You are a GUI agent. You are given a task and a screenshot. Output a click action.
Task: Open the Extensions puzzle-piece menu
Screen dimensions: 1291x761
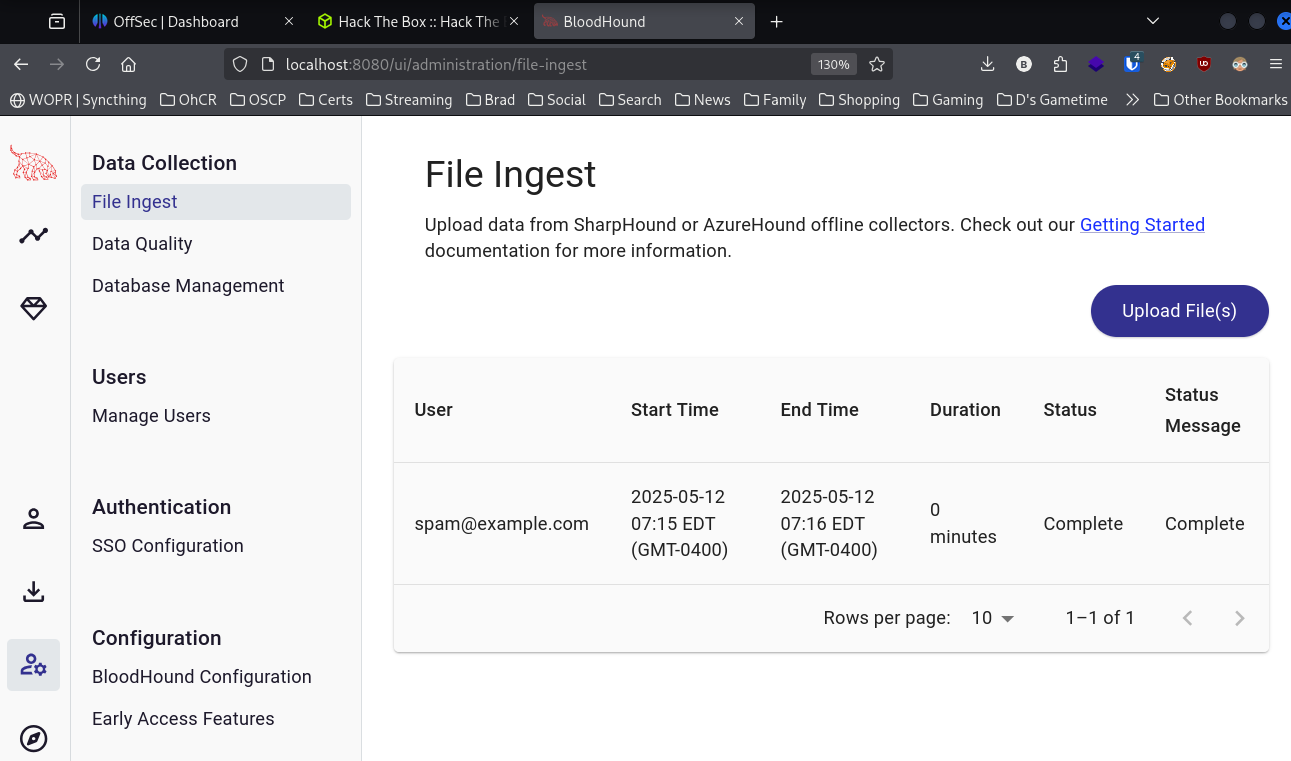point(1060,64)
